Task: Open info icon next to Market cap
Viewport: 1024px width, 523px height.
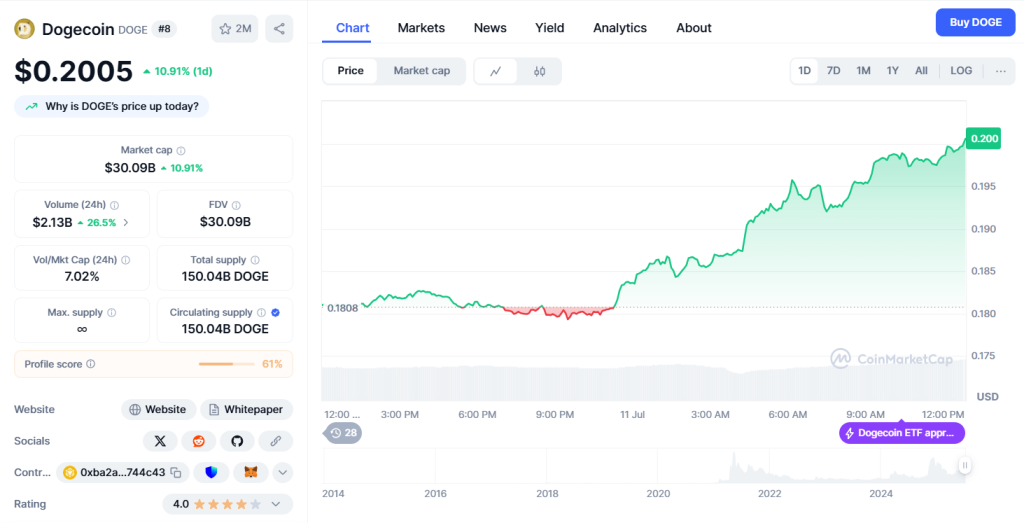Action: tap(181, 151)
